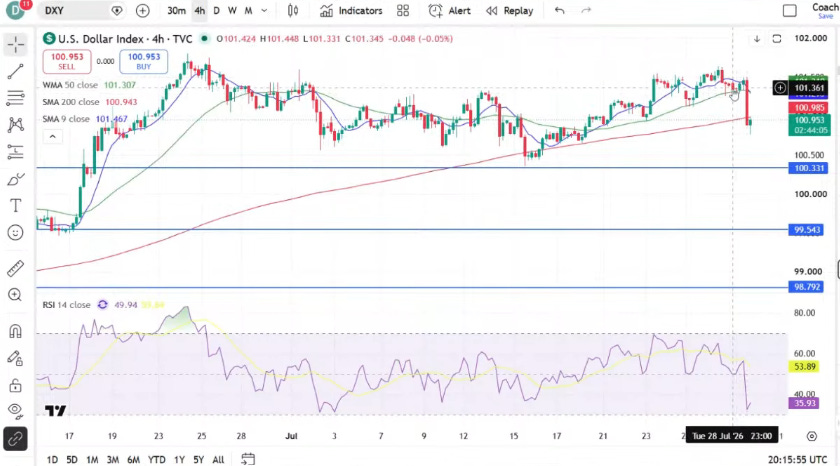Viewport: 840px width, 466px height.
Task: Select the SMA 9 close indicator label
Action: point(66,119)
